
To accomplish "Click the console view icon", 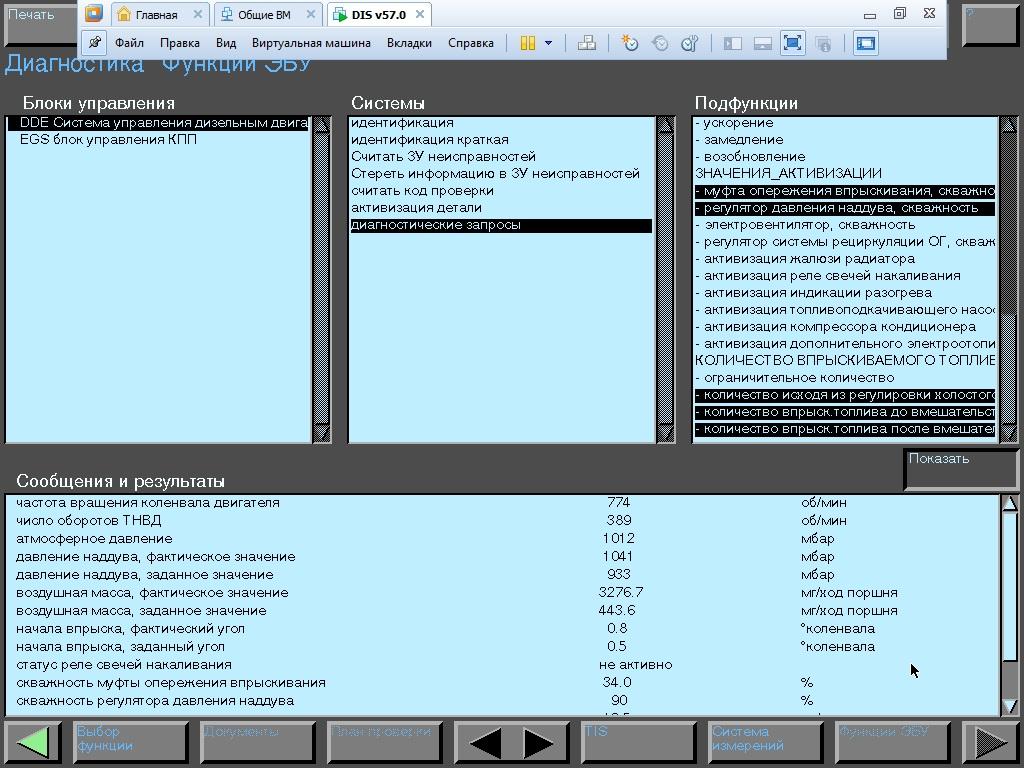I will 866,43.
